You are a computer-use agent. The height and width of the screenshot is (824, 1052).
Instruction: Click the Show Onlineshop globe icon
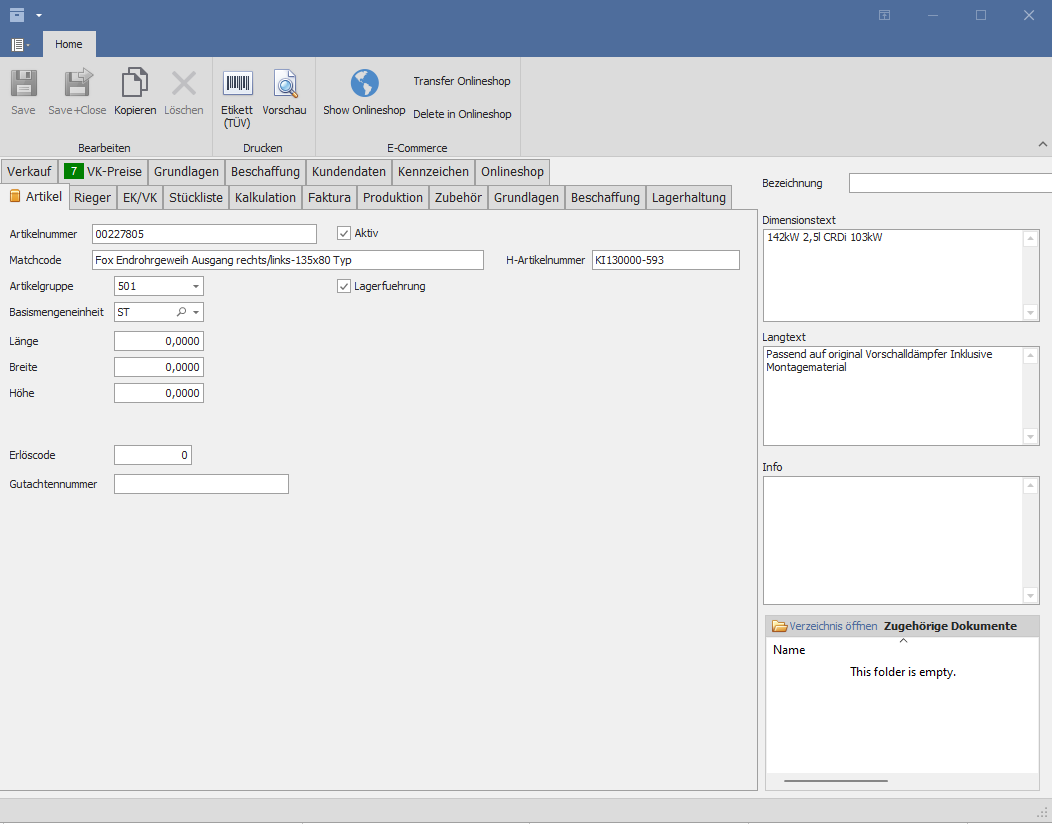tap(364, 84)
